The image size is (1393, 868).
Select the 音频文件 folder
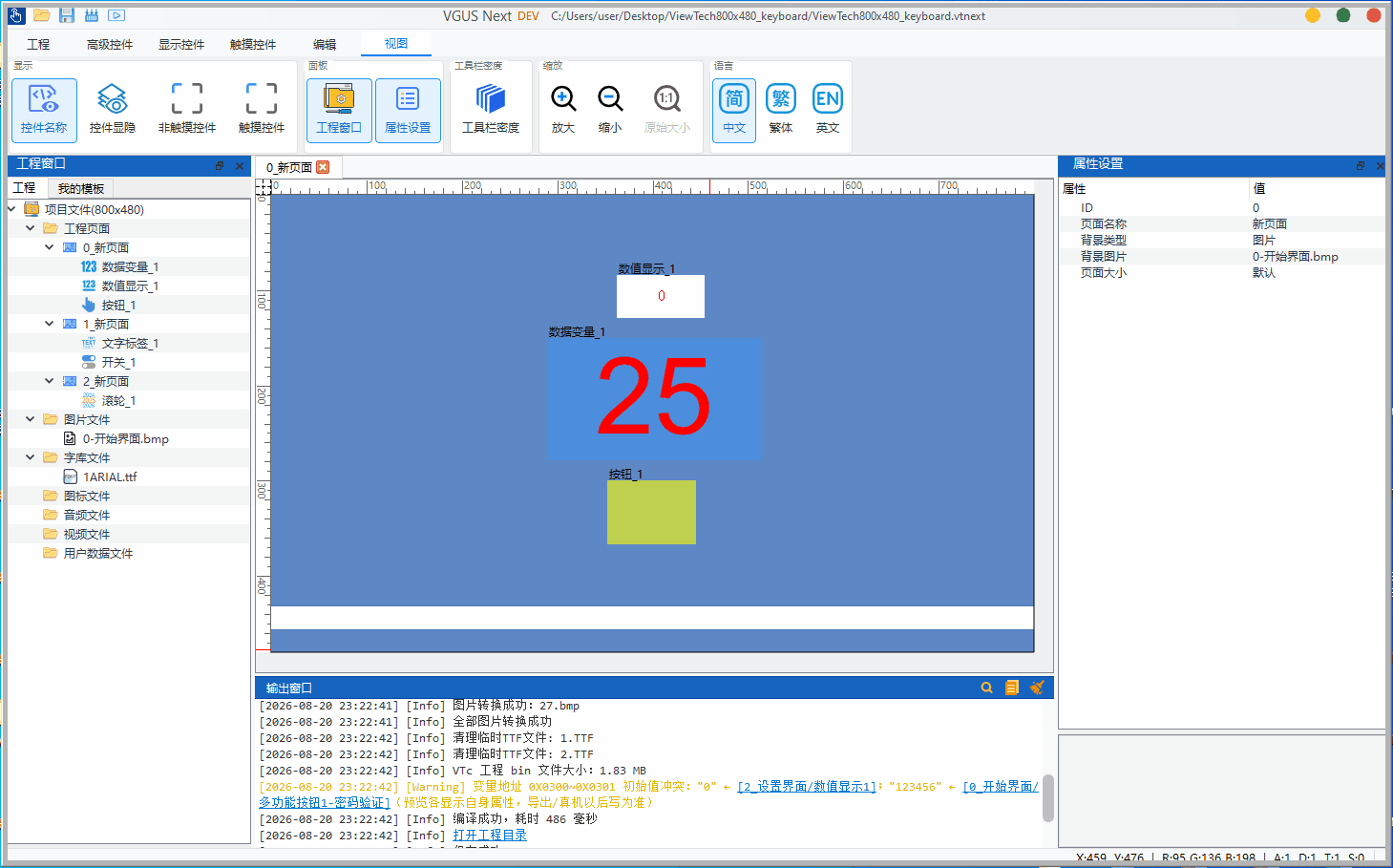(86, 515)
